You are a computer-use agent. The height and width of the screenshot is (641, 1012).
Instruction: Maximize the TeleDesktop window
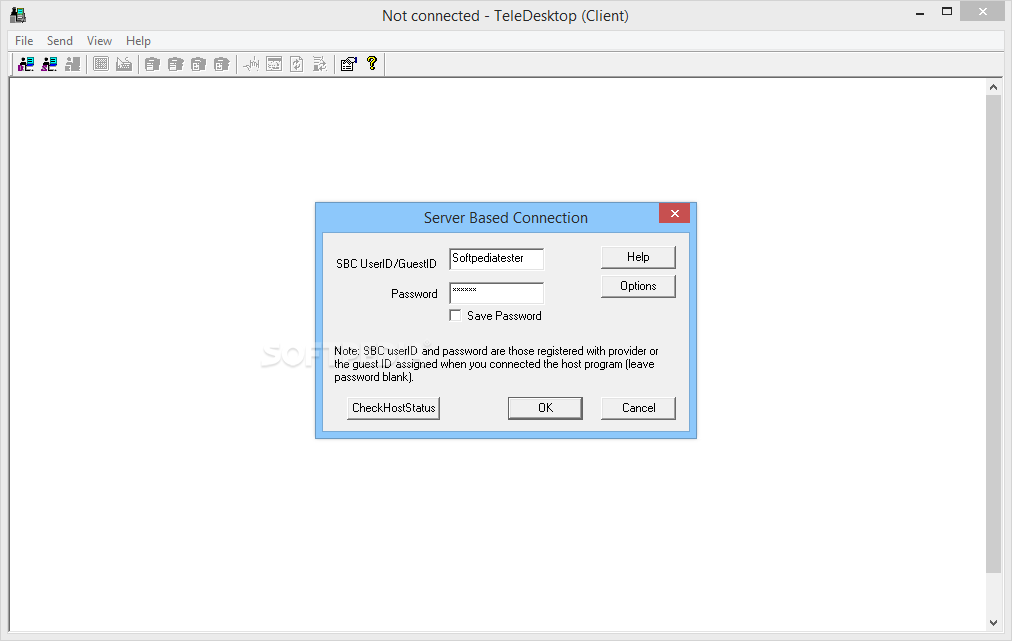[947, 12]
